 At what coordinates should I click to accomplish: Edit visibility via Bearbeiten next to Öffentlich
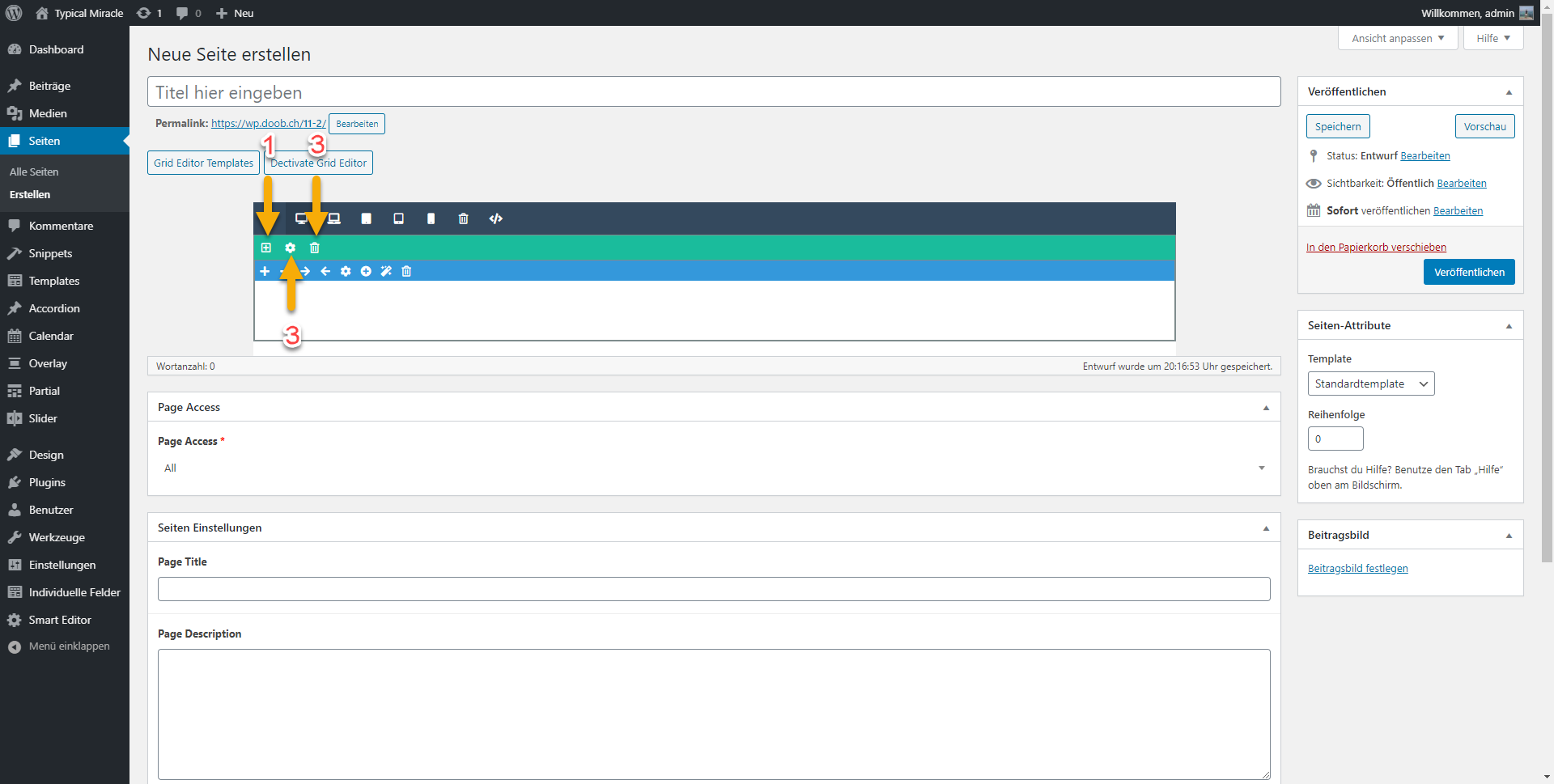point(1462,184)
